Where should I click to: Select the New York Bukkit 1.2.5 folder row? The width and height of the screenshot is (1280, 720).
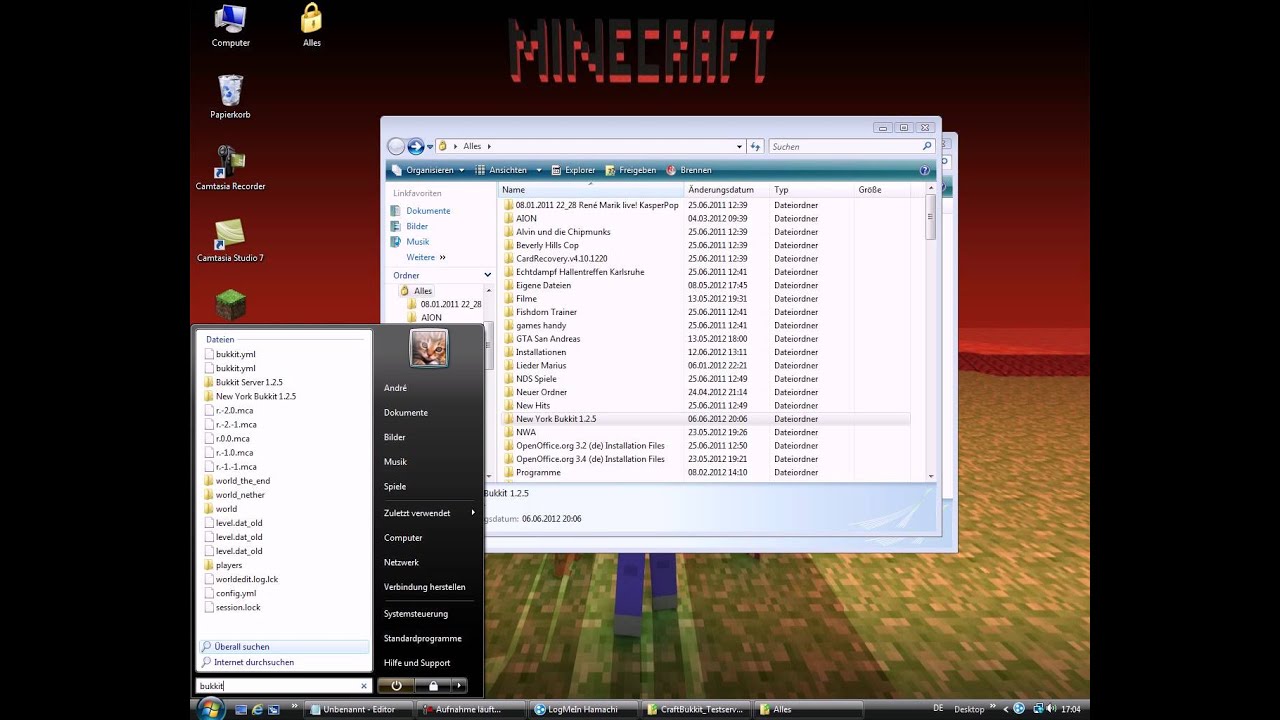pyautogui.click(x=704, y=419)
